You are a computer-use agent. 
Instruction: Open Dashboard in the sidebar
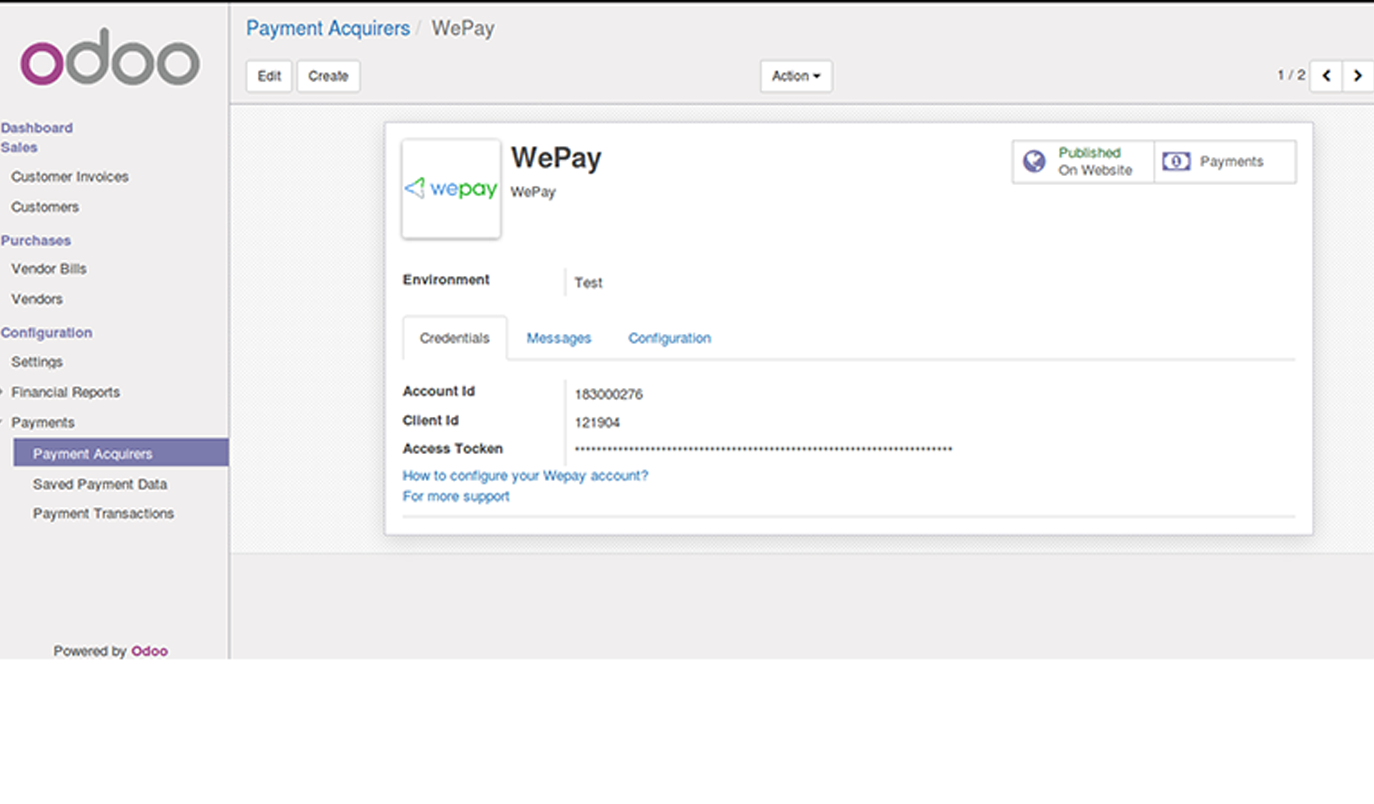point(37,128)
